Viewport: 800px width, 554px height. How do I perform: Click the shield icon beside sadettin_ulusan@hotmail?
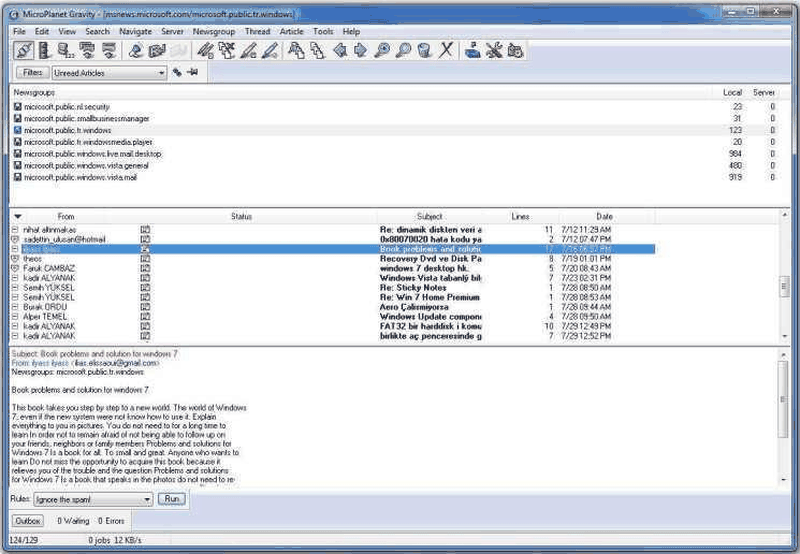click(x=15, y=239)
